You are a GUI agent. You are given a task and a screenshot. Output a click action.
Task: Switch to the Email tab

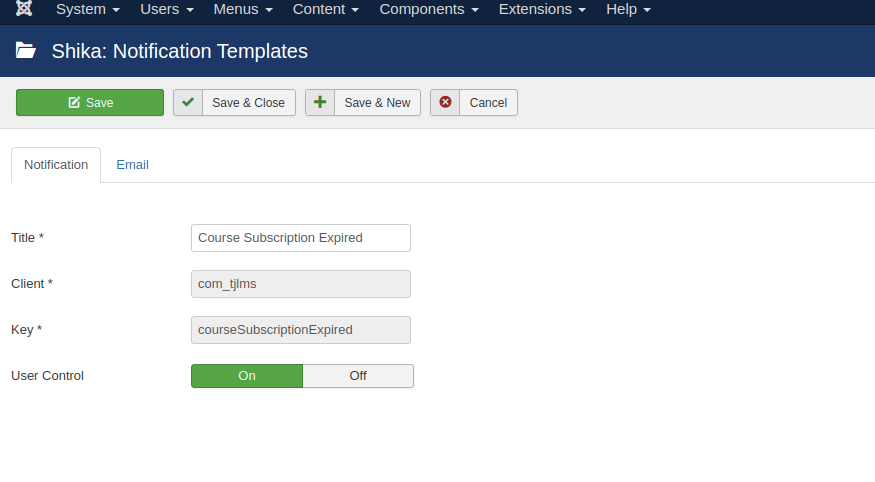[x=132, y=164]
